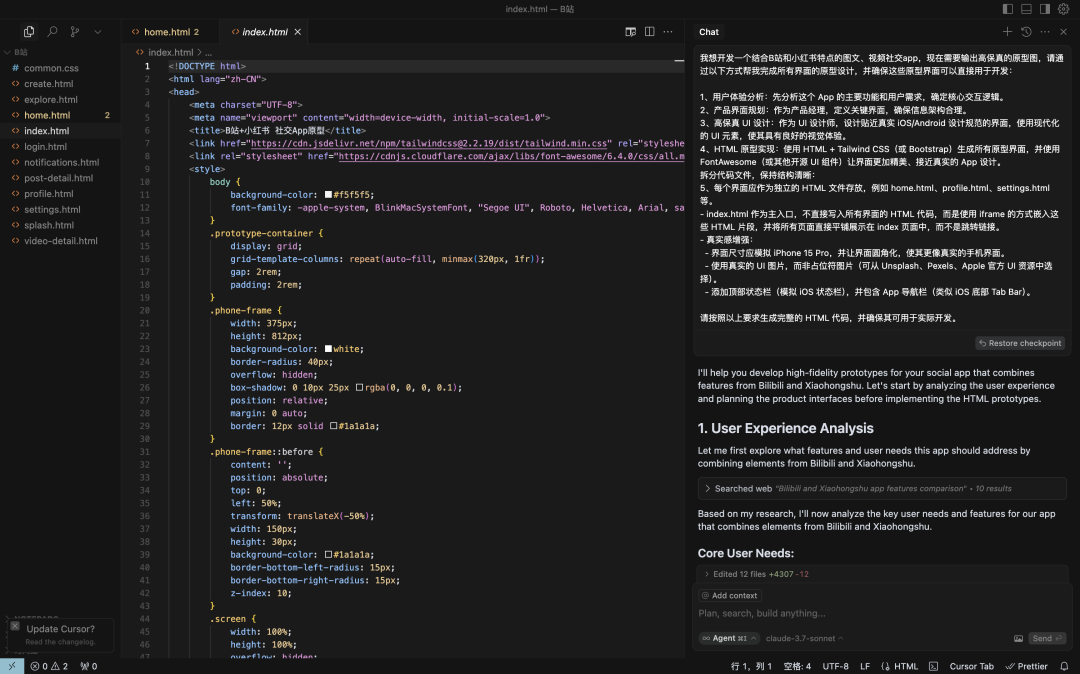1080x674 pixels.
Task: Toggle the primary sidebar layout icon
Action: pyautogui.click(x=1009, y=9)
